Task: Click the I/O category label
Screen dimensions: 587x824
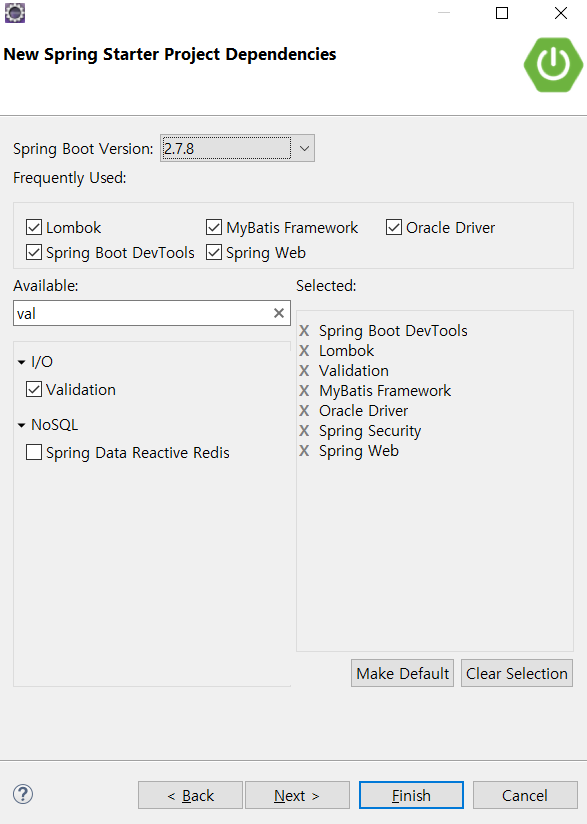Action: coord(42,362)
